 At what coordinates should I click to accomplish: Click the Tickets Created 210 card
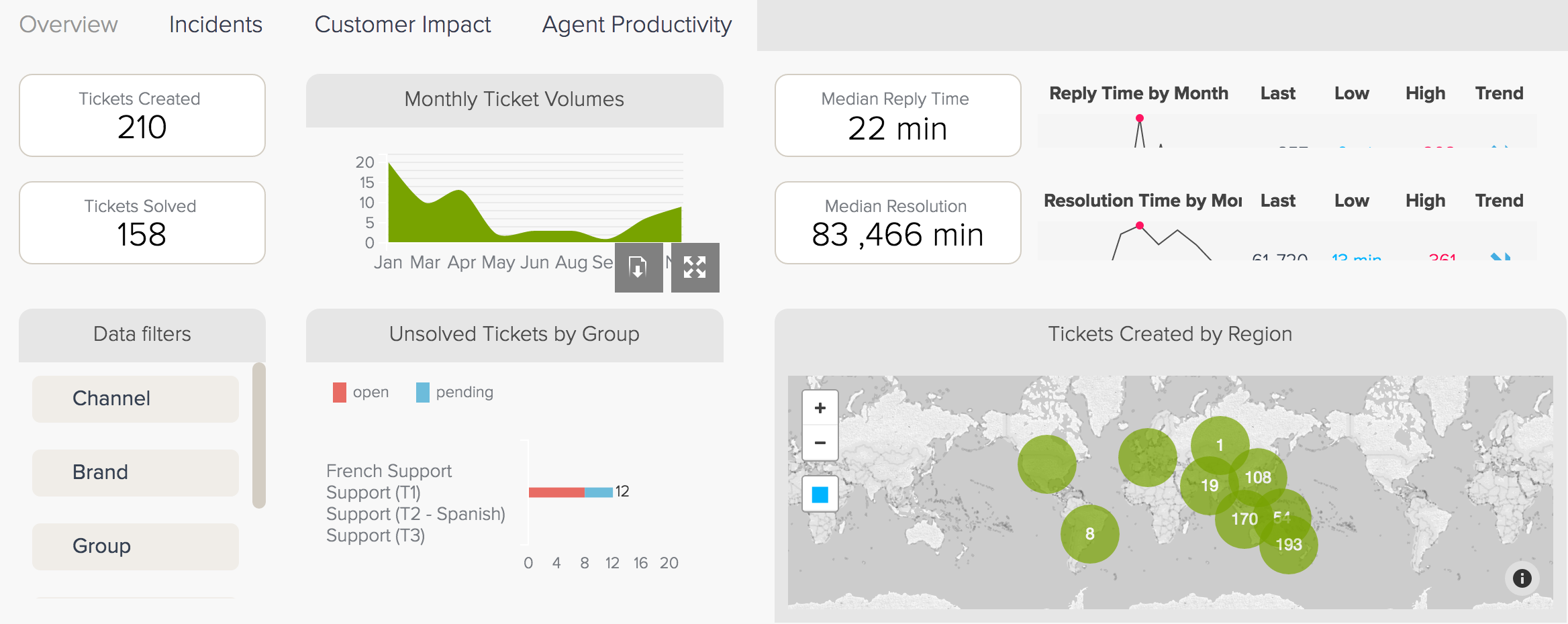pyautogui.click(x=142, y=115)
